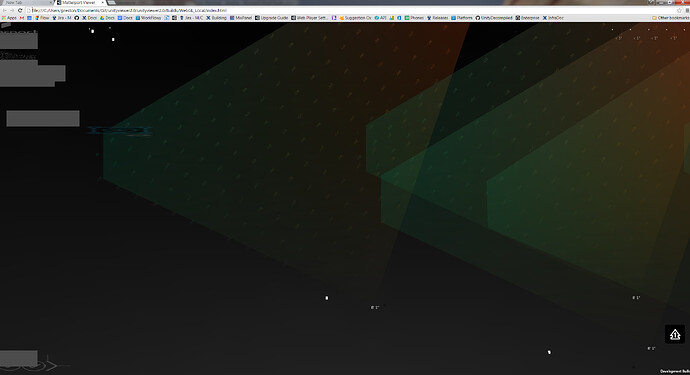Open the API bookmark
Screen dimensions: 690x375
(x=381, y=18)
